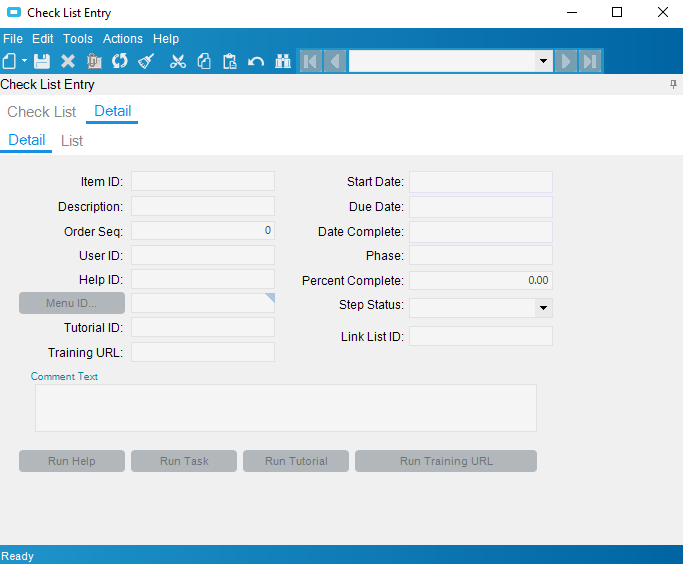Screen dimensions: 683x564
Task: Open the Help menu
Action: pos(166,39)
